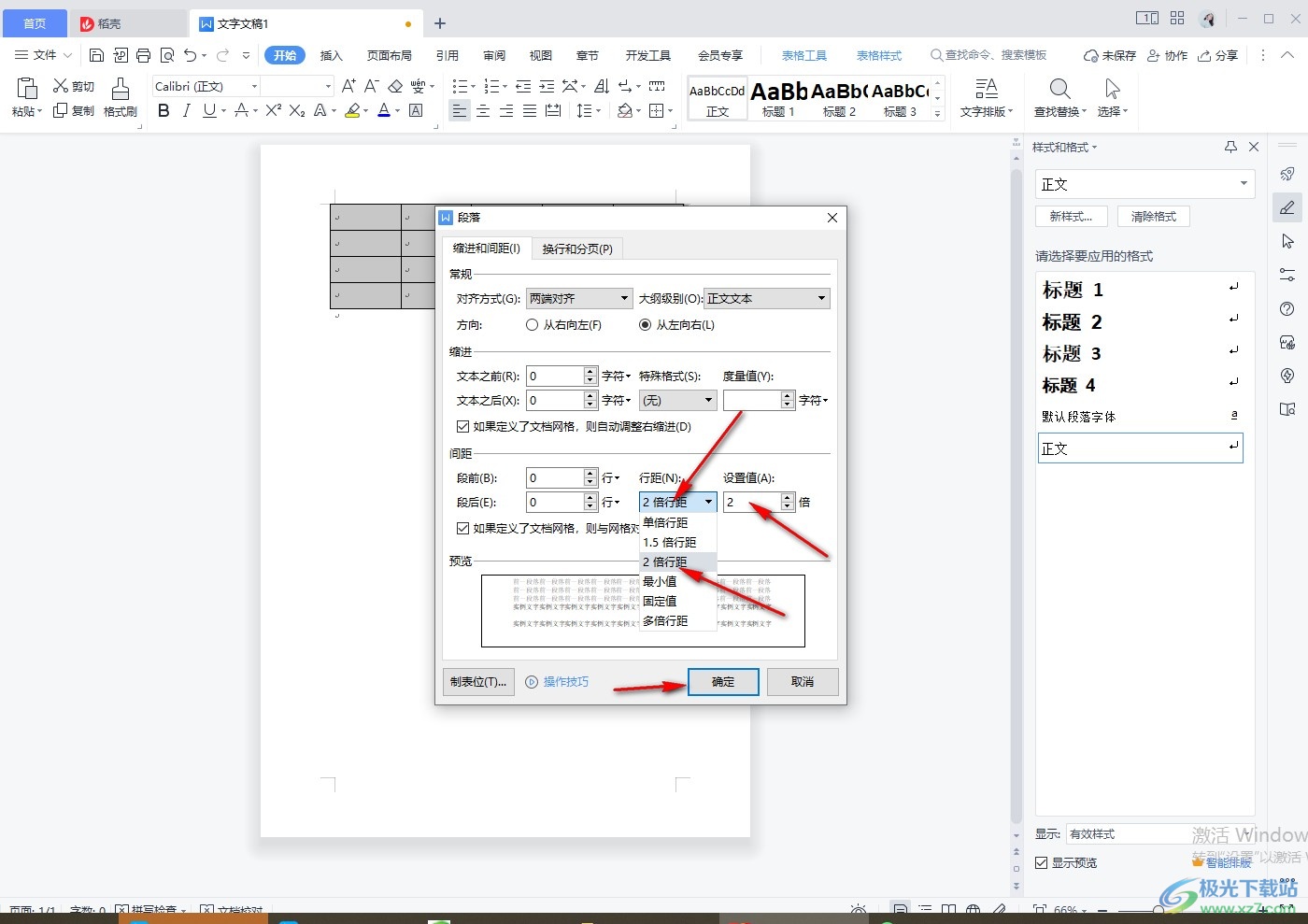Open the style selector 正文 dropdown in panel
Viewport: 1308px width, 924px height.
pos(1244,184)
